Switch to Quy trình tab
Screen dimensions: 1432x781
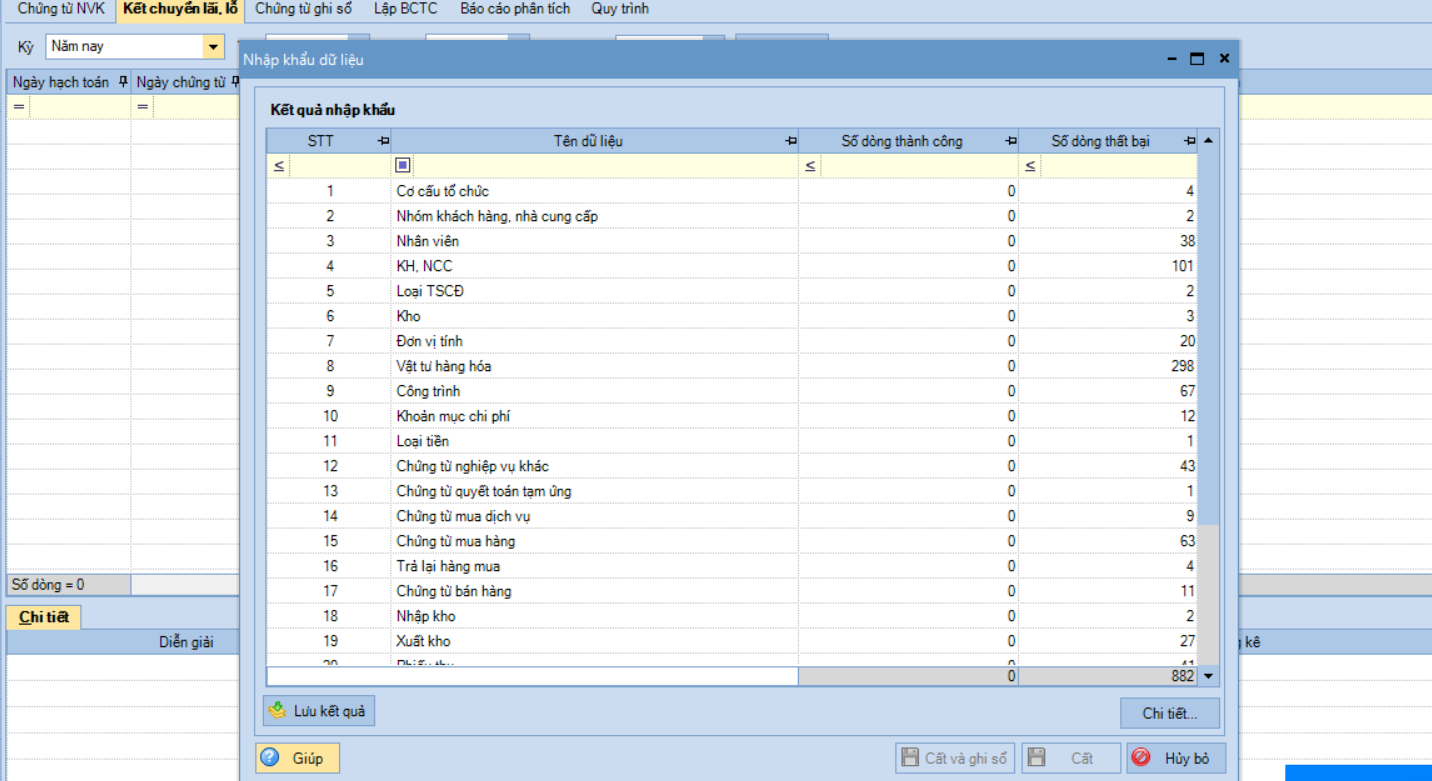620,9
